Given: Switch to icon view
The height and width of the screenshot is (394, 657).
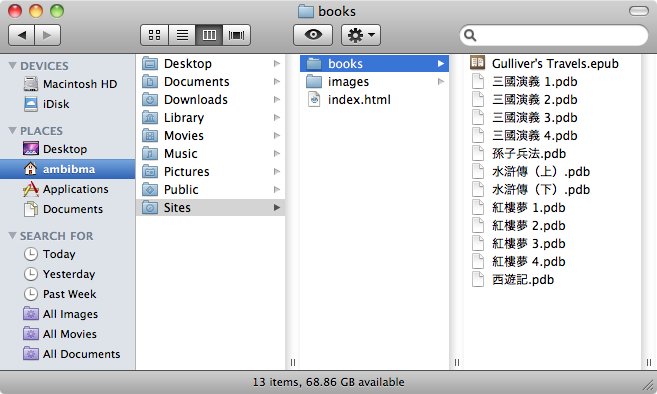Looking at the screenshot, I should pyautogui.click(x=155, y=35).
